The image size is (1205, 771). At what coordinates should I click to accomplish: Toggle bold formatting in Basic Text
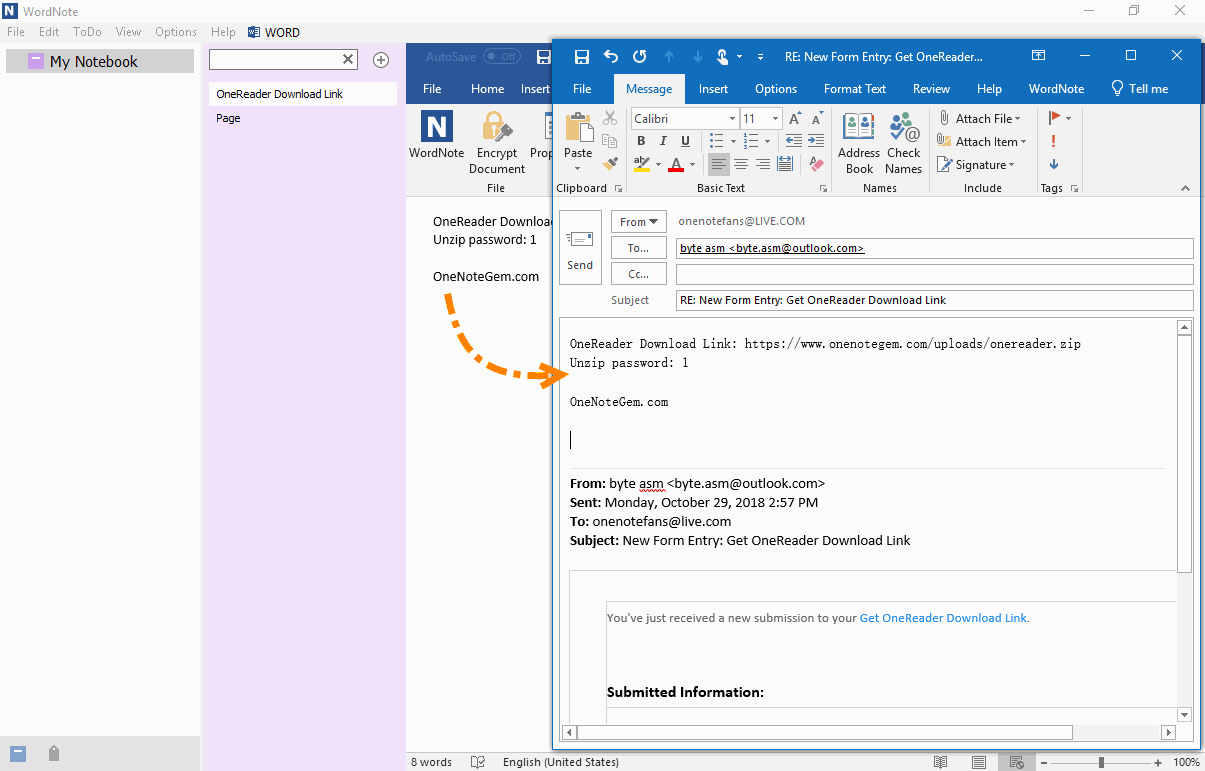(641, 141)
